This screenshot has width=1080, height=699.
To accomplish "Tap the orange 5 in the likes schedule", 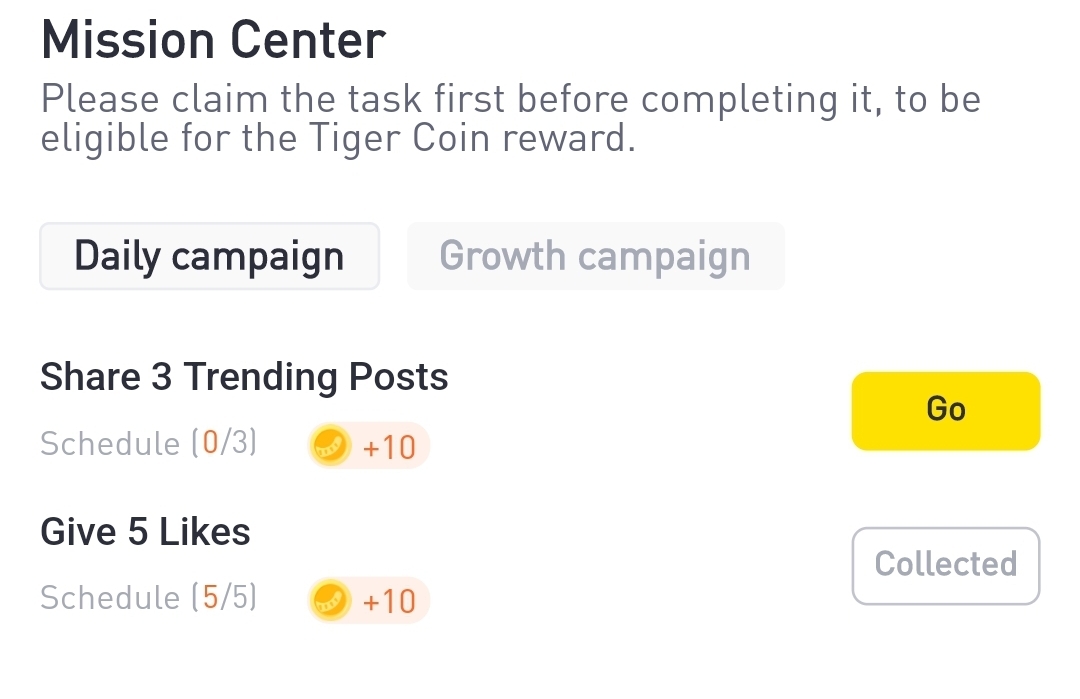I will point(210,598).
